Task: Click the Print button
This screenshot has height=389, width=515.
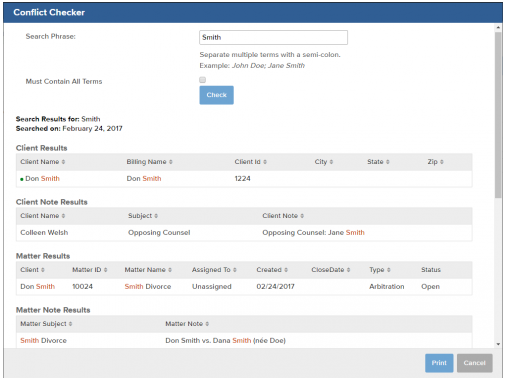Action: (x=439, y=363)
